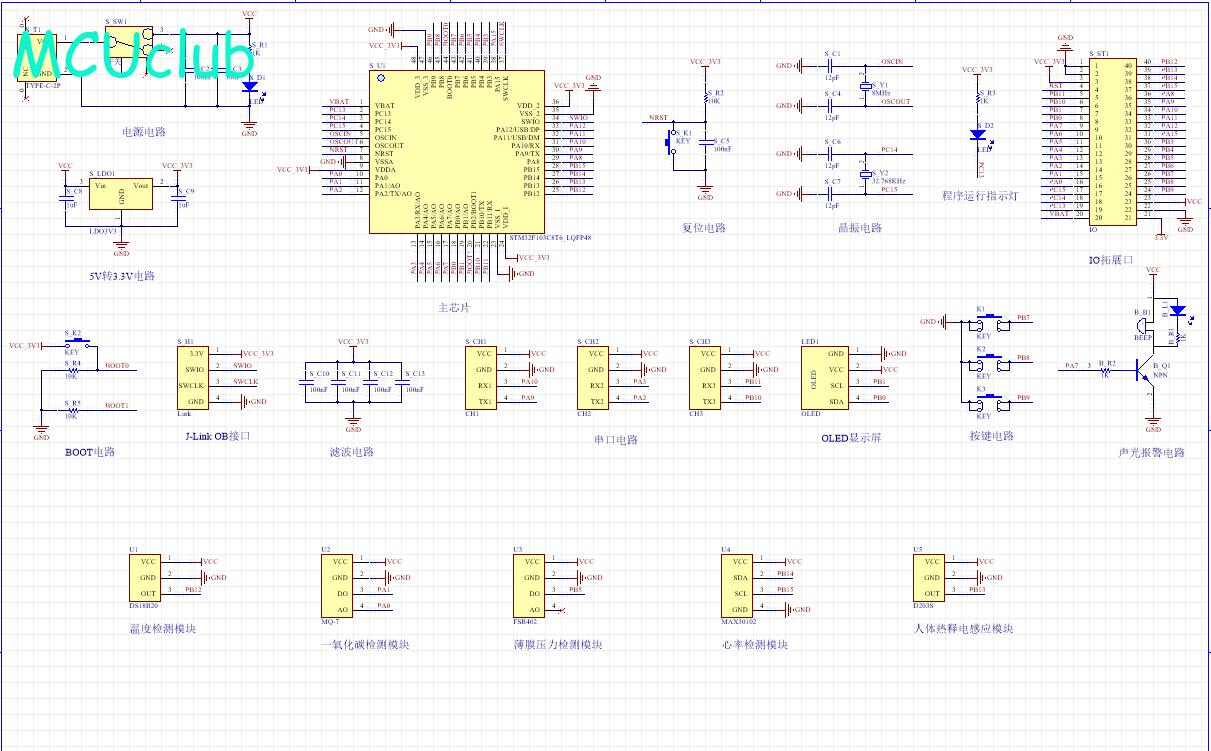Click the S_R2 10K pull-up resistor
The width and height of the screenshot is (1211, 751).
(x=706, y=98)
